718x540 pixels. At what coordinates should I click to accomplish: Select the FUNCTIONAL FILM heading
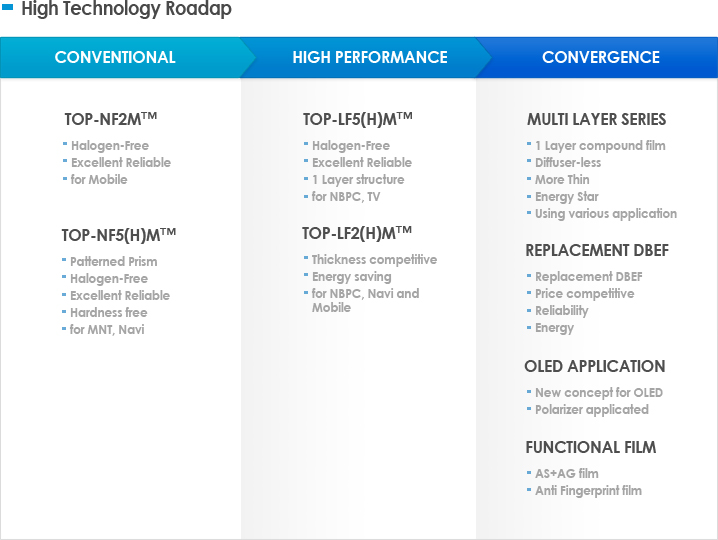[x=591, y=447]
